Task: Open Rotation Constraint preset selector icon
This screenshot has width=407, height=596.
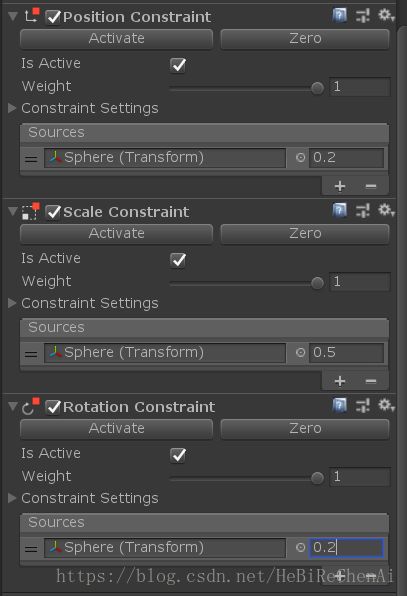Action: click(x=363, y=406)
